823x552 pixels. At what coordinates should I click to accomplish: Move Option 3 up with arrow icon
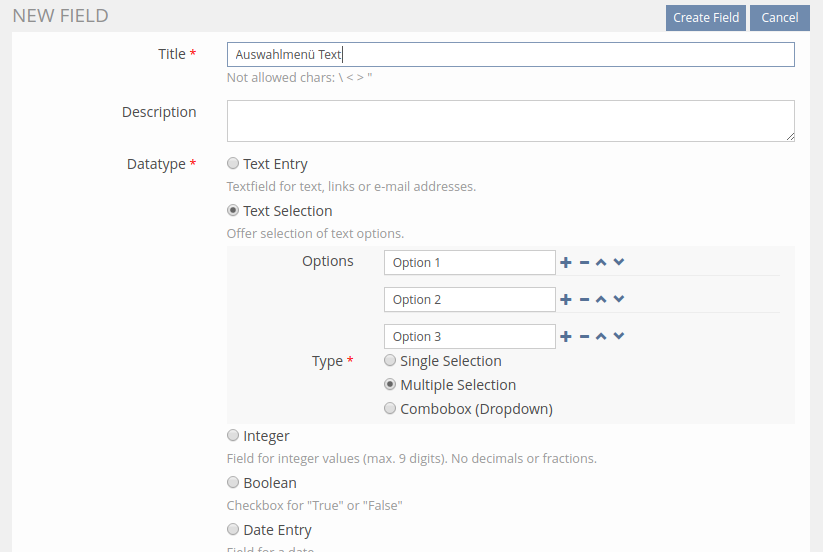[x=601, y=336]
